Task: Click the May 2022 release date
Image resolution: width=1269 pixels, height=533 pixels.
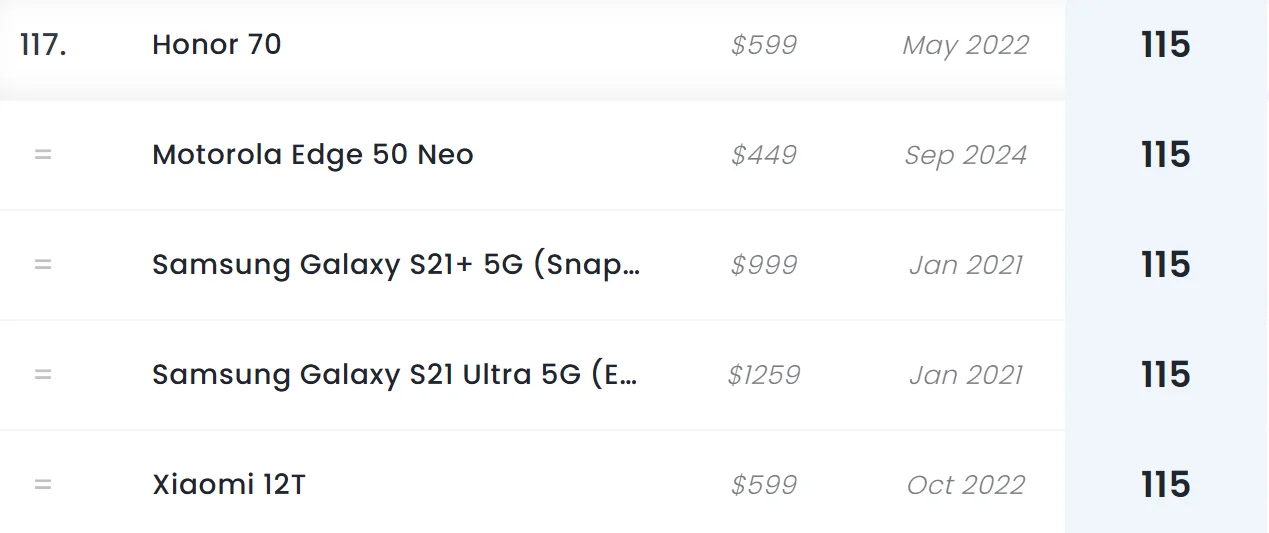Action: (965, 45)
